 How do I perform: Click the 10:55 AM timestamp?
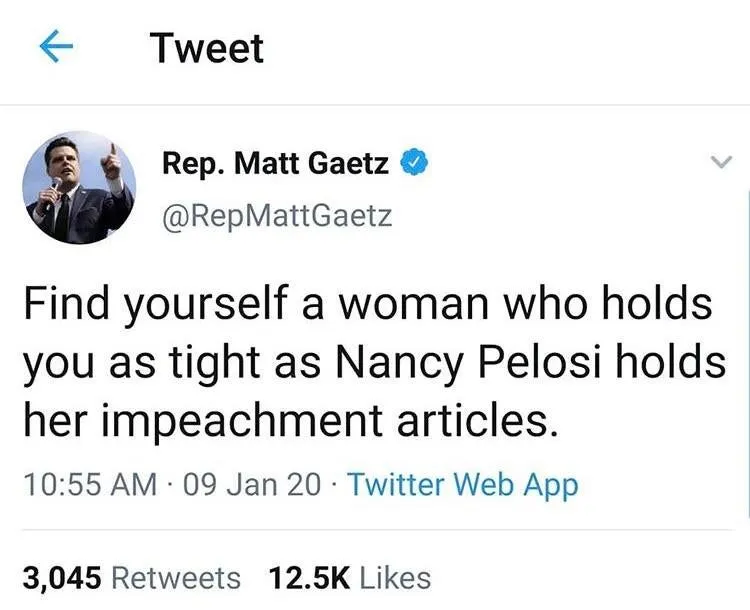89,485
